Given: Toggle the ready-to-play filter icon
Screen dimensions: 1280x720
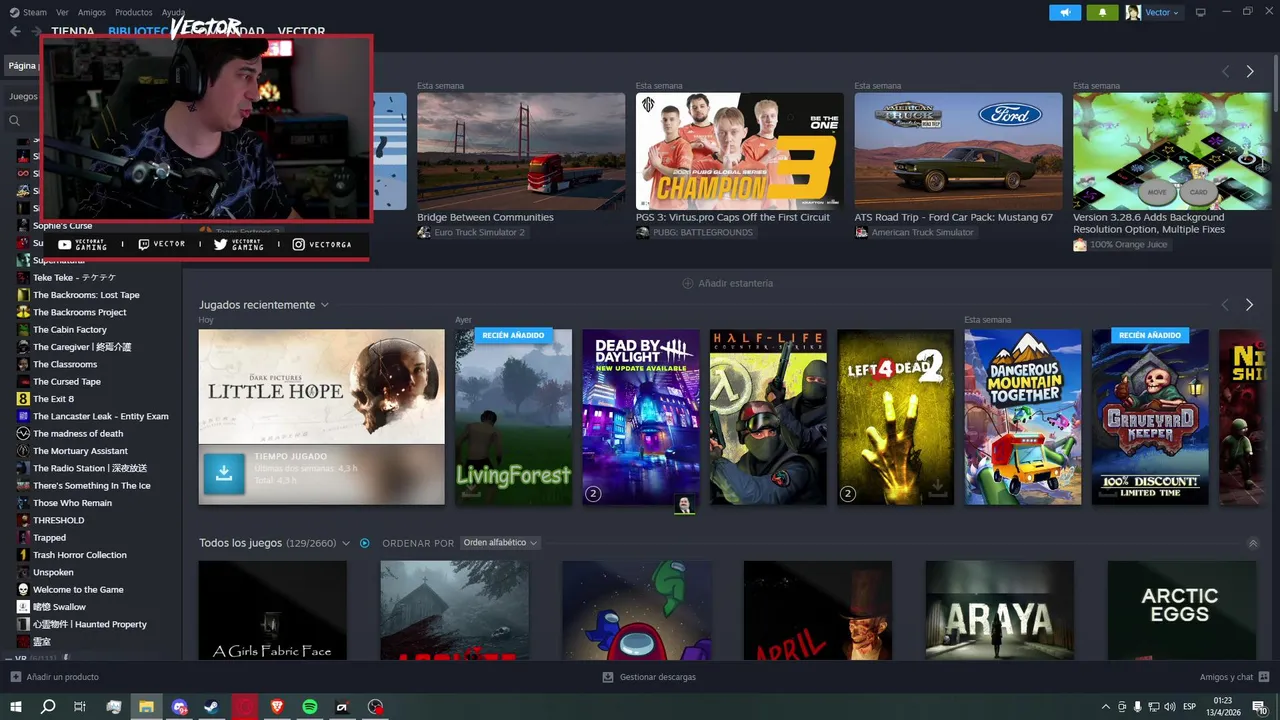Looking at the screenshot, I should click(x=365, y=543).
